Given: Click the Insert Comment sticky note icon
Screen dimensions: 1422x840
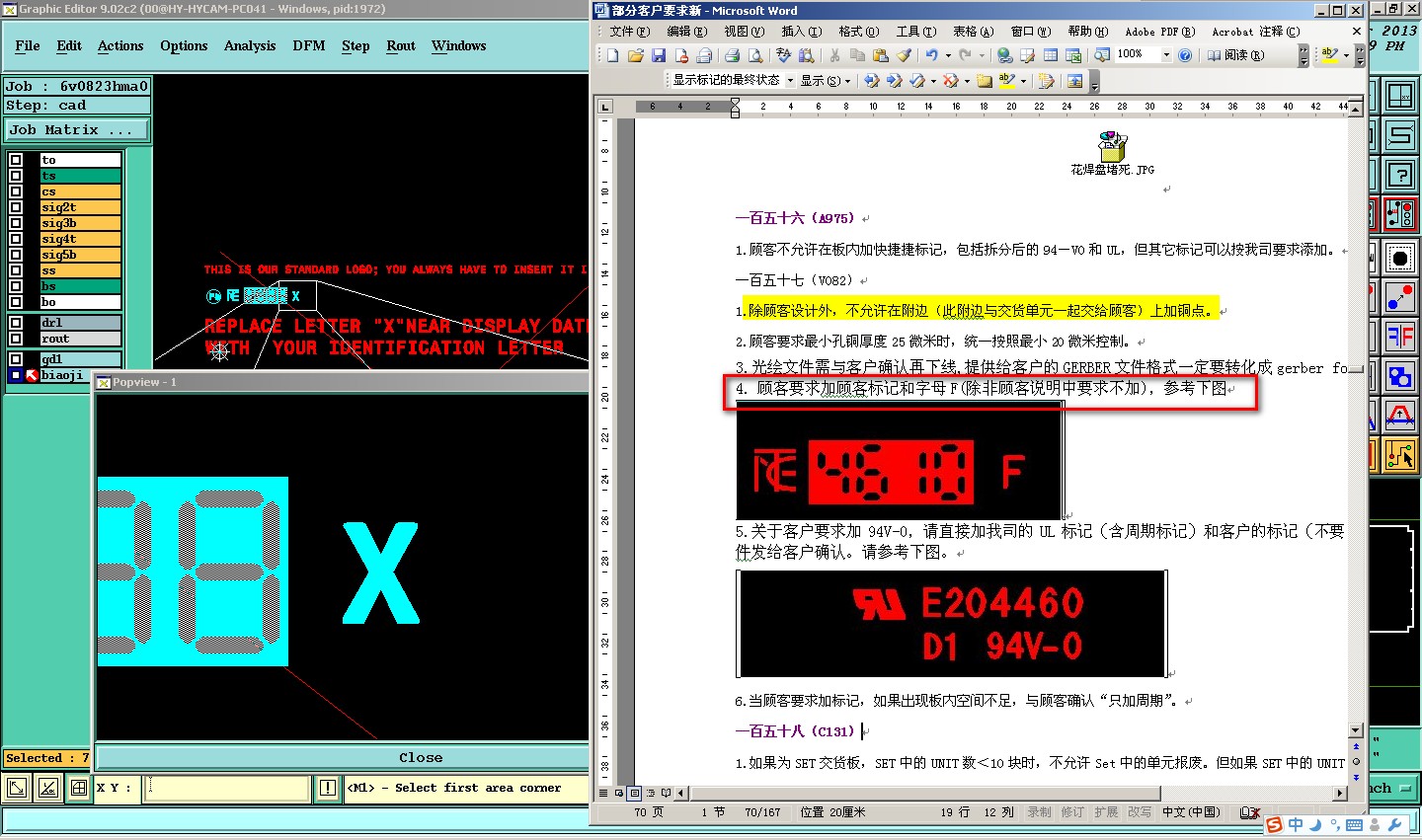Looking at the screenshot, I should [985, 80].
